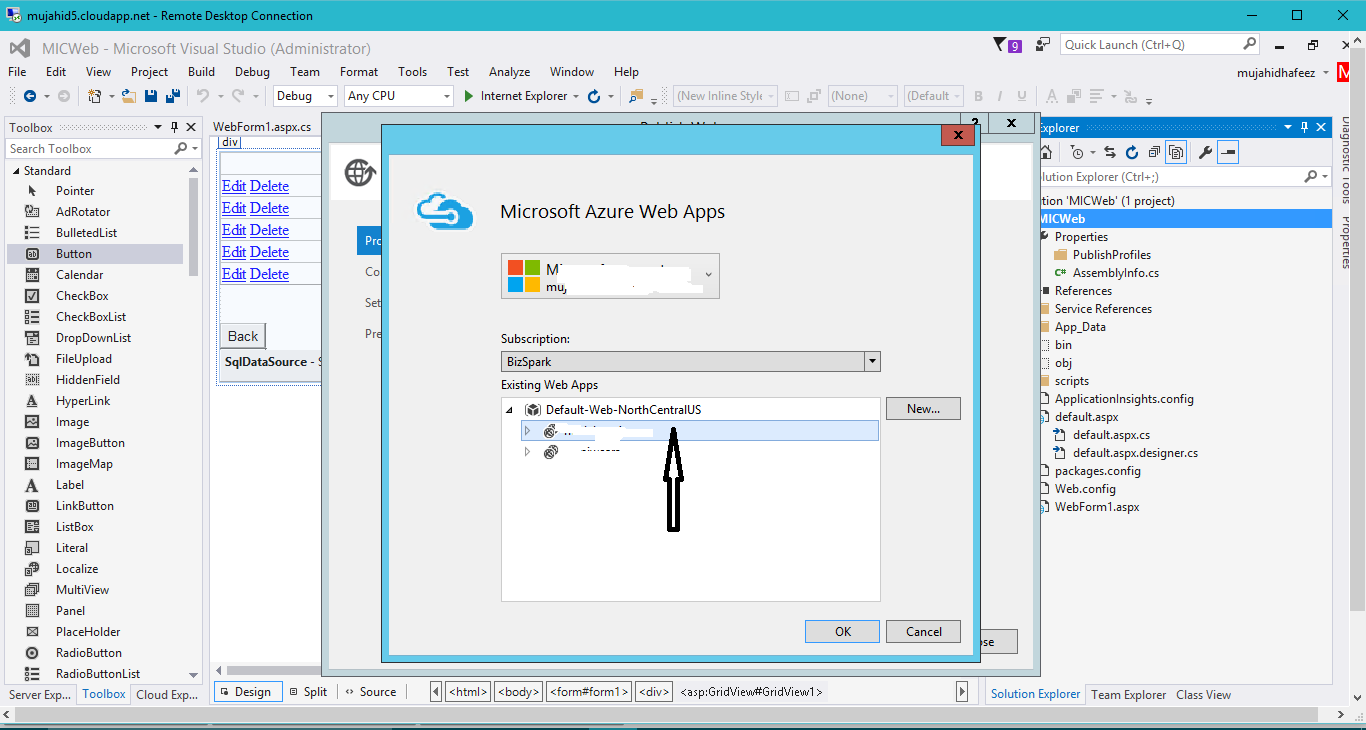Image resolution: width=1366 pixels, height=730 pixels.
Task: Click the Open File toolbar icon
Action: coord(129,96)
